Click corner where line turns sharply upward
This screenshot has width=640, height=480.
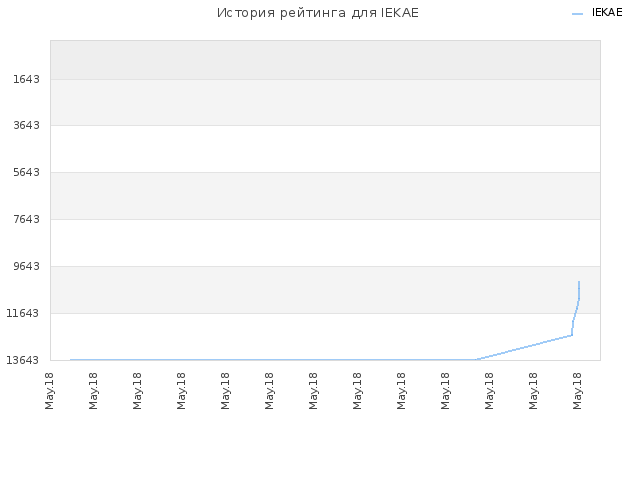tap(572, 335)
